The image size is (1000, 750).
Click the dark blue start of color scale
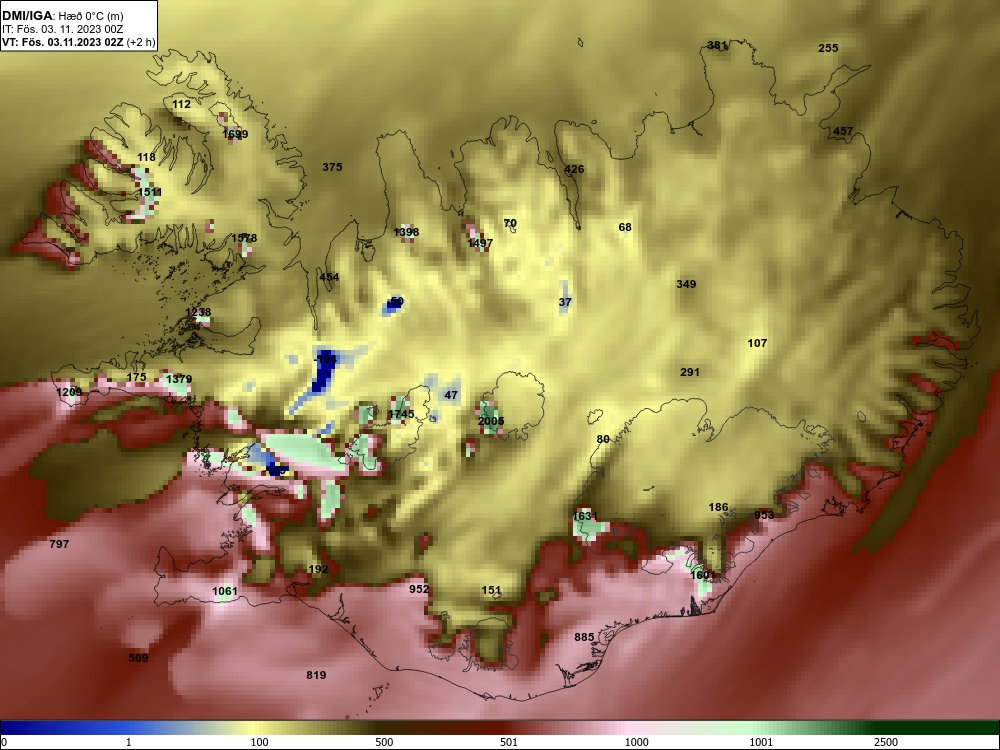pos(13,728)
